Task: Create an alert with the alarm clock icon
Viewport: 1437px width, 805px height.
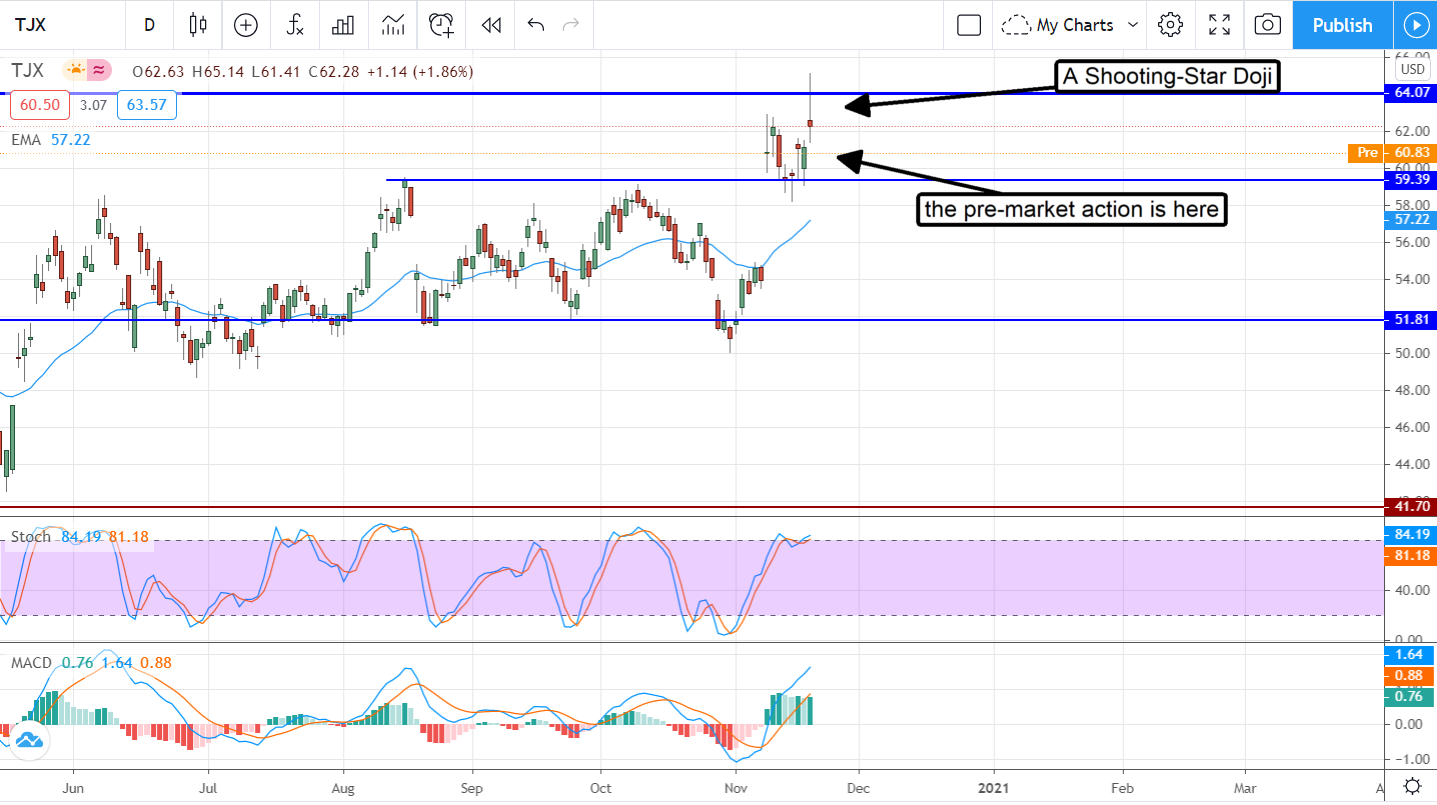Action: tap(441, 25)
